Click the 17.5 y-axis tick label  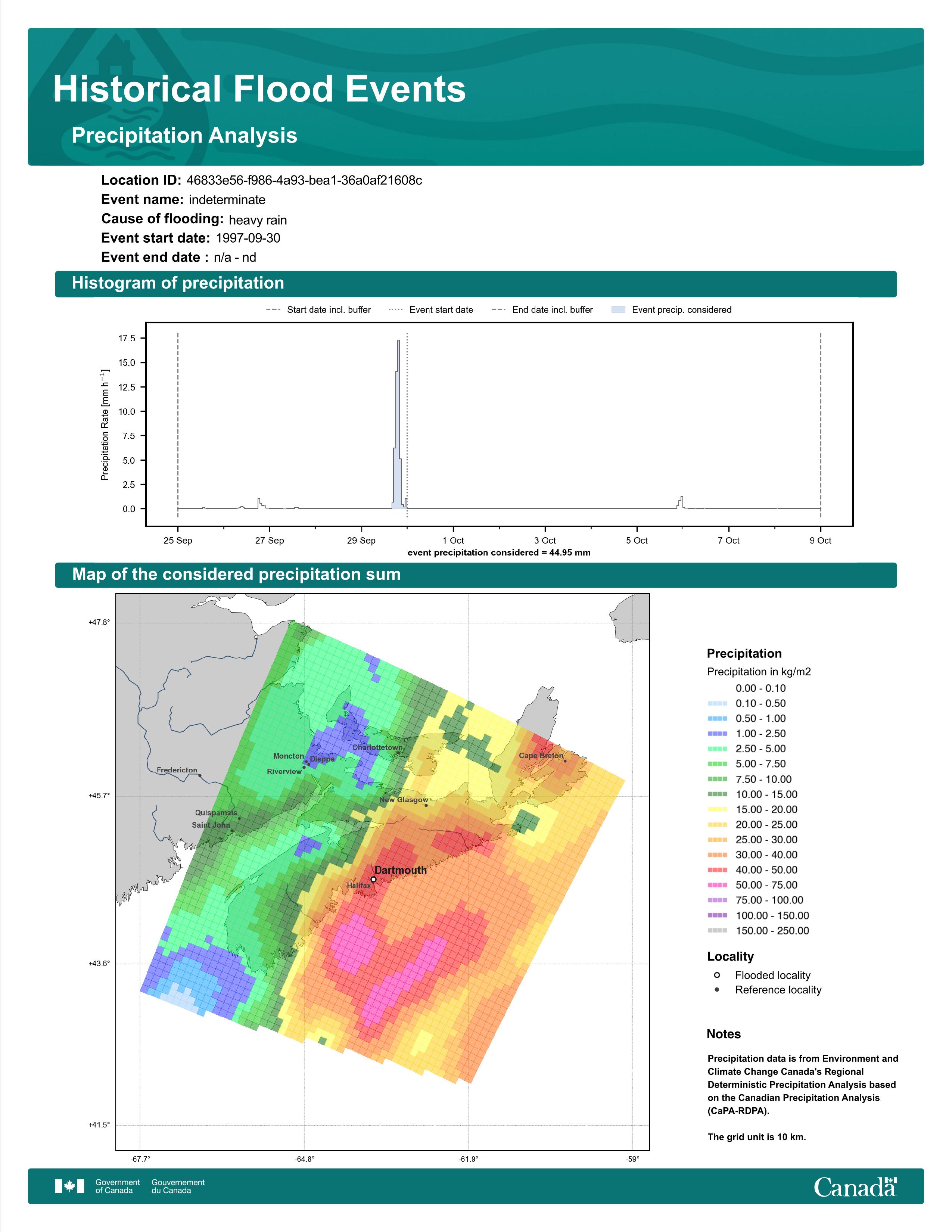pyautogui.click(x=127, y=339)
